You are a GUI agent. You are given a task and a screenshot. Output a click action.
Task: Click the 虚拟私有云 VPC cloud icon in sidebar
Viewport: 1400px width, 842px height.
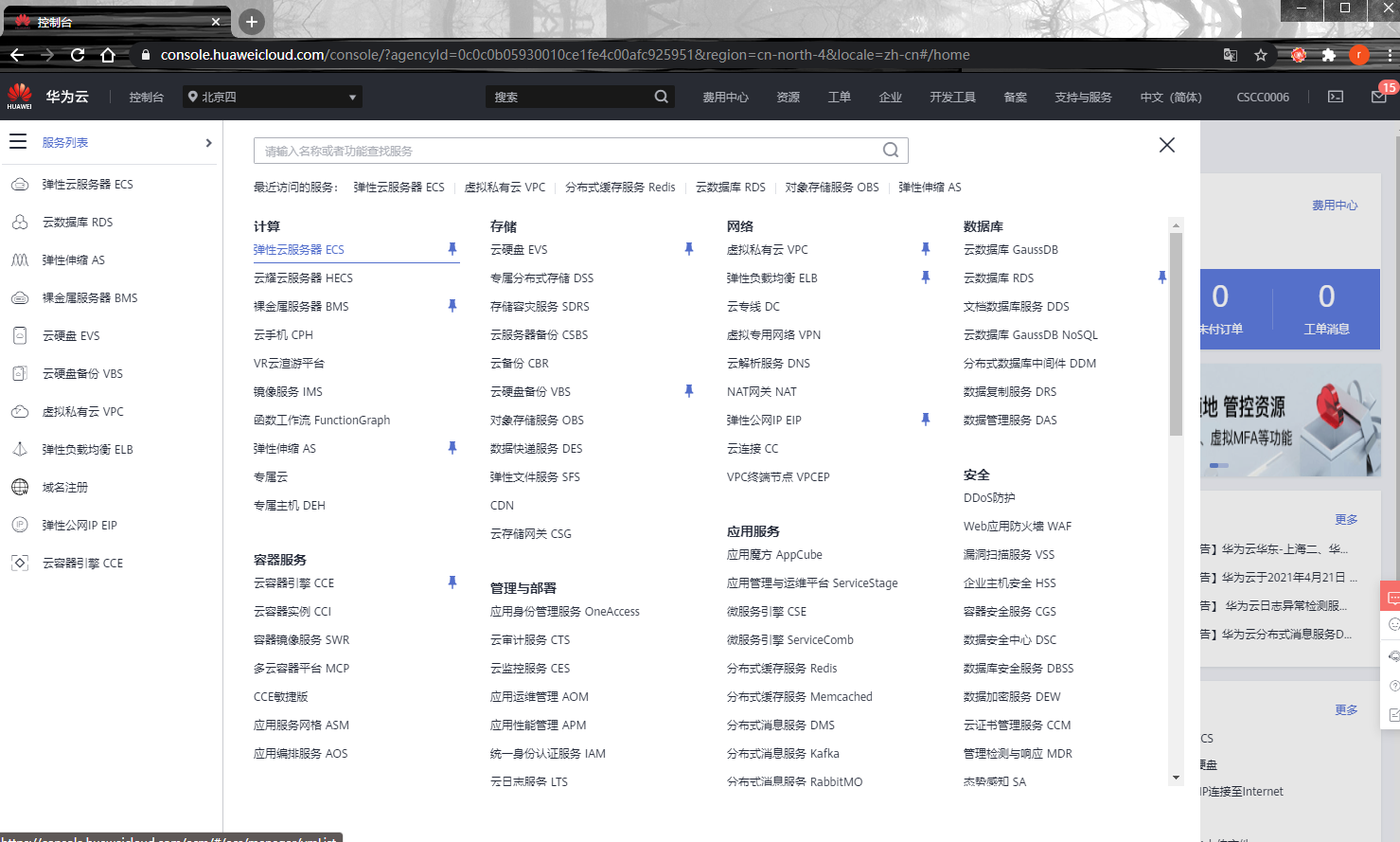(x=20, y=411)
